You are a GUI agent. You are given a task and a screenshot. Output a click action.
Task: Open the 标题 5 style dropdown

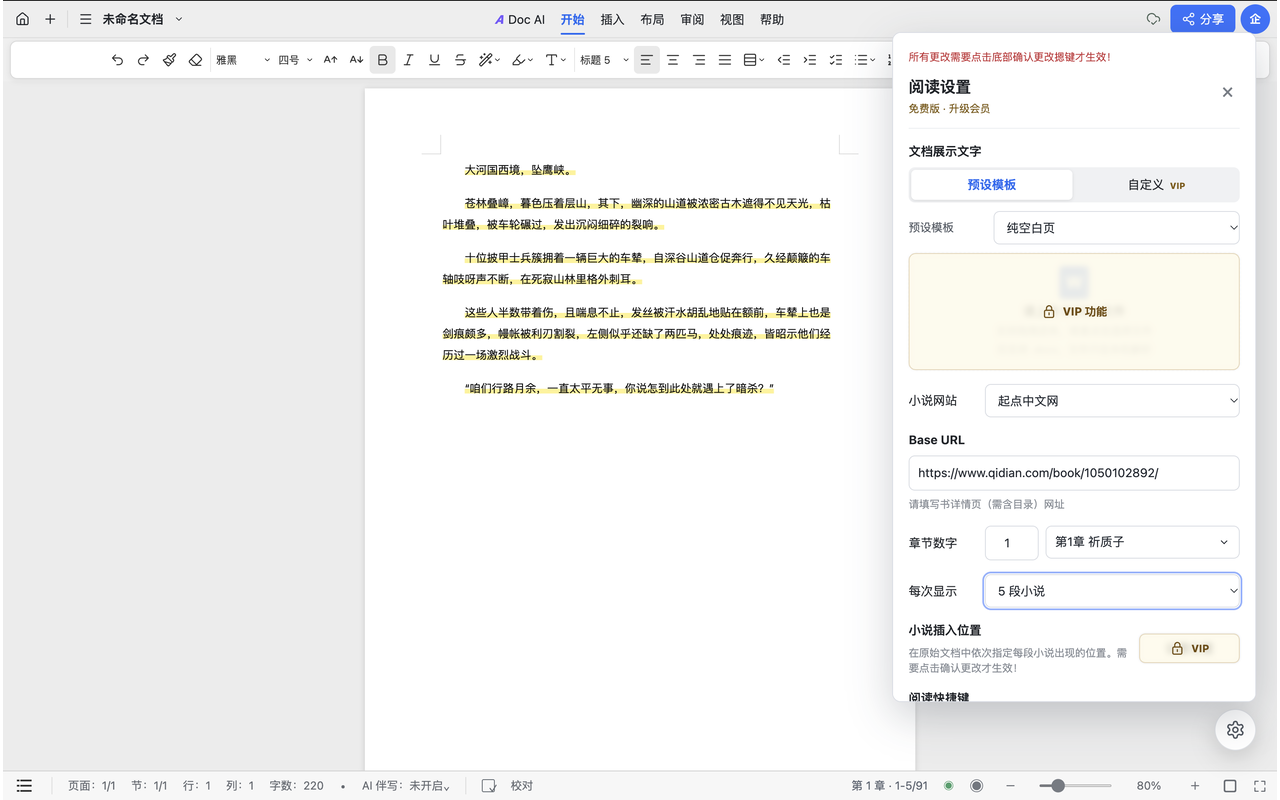pos(604,60)
